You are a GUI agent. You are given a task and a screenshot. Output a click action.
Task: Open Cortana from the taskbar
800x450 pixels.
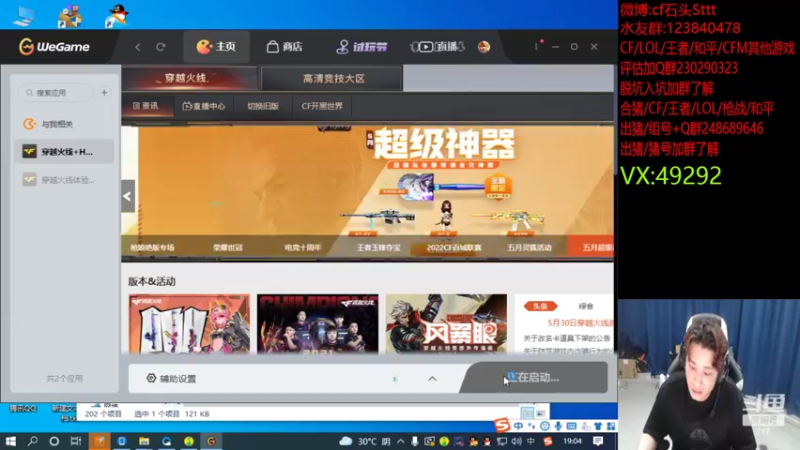coord(54,441)
